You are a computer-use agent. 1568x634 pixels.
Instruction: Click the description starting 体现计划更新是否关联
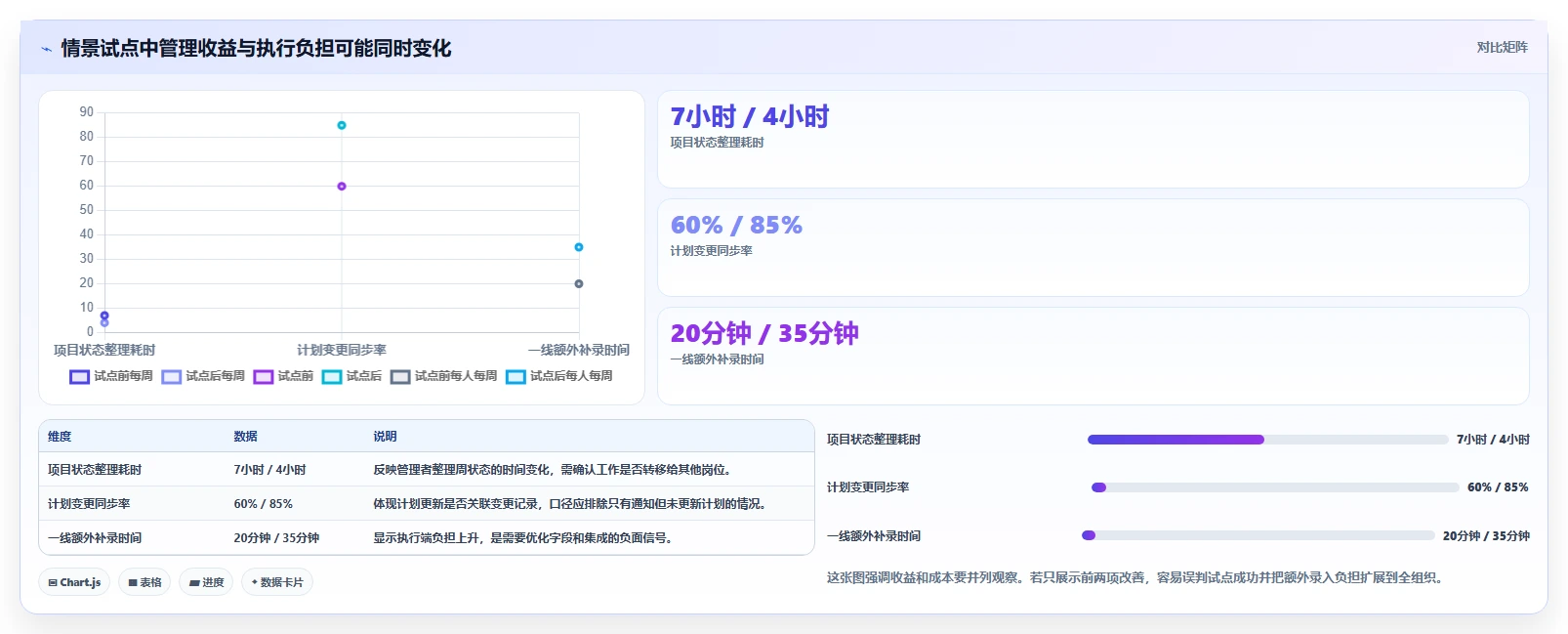click(572, 504)
